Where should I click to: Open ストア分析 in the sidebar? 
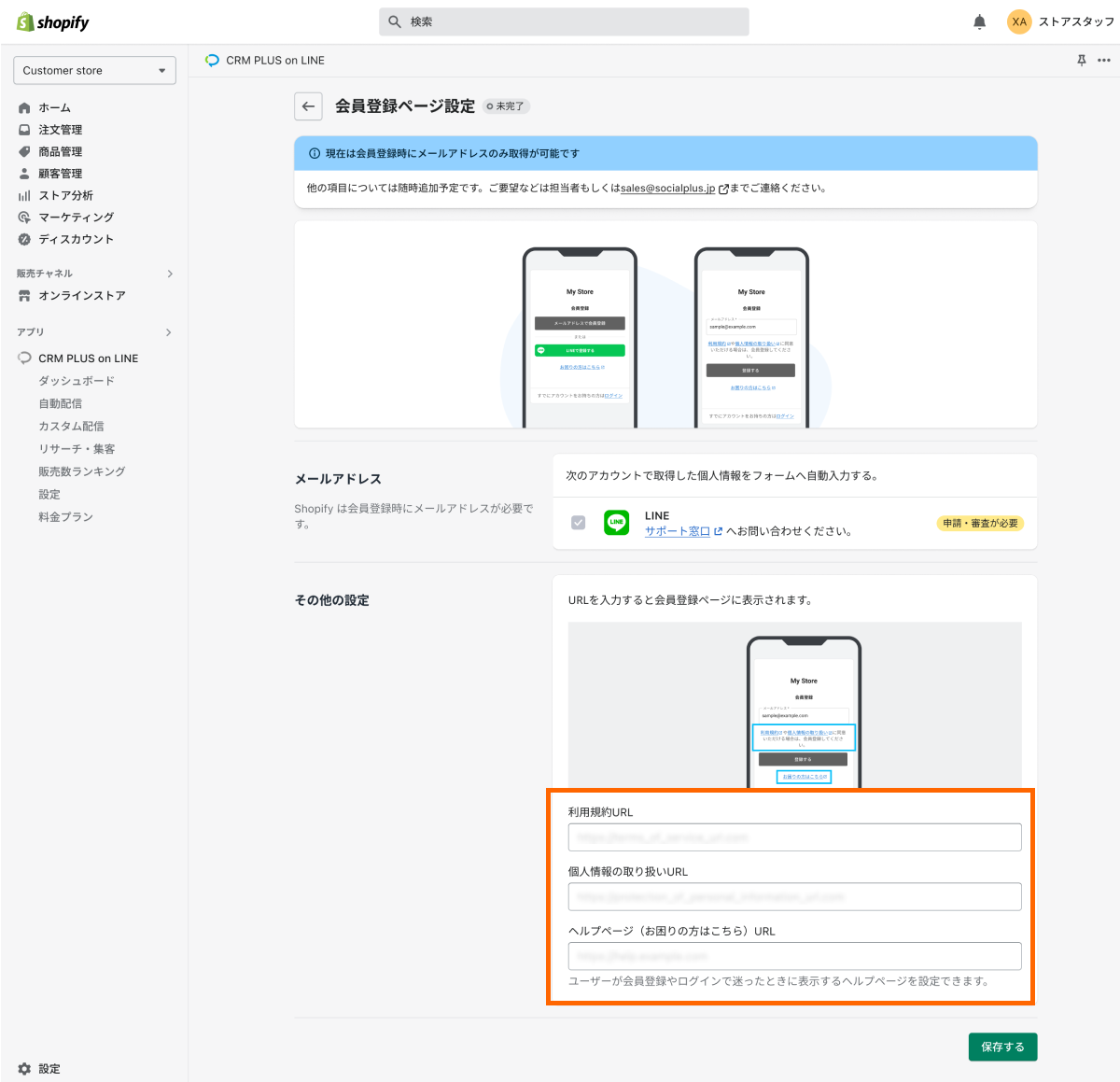pos(65,195)
